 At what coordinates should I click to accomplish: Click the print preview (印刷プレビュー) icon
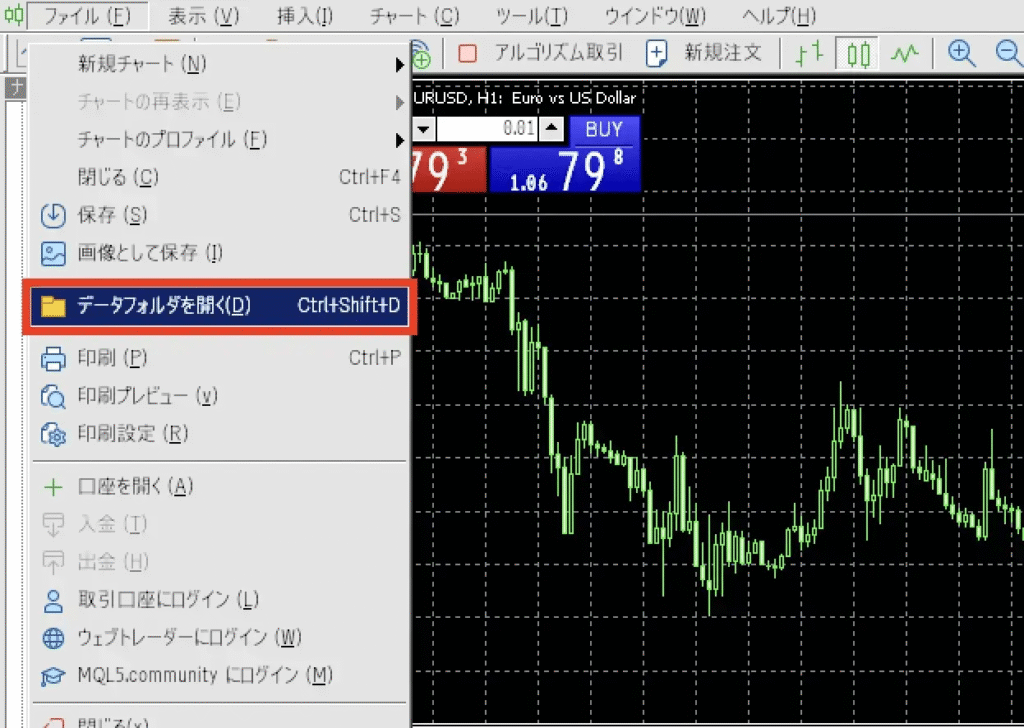tap(51, 396)
